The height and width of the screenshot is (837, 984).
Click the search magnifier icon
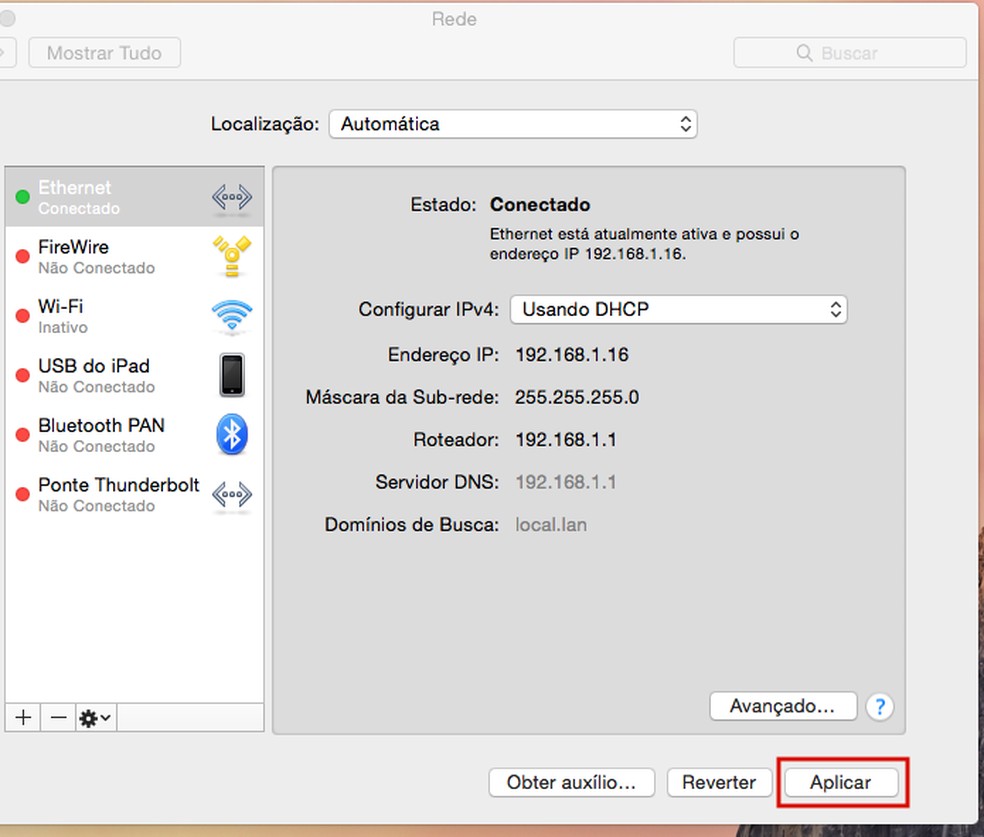[x=804, y=53]
